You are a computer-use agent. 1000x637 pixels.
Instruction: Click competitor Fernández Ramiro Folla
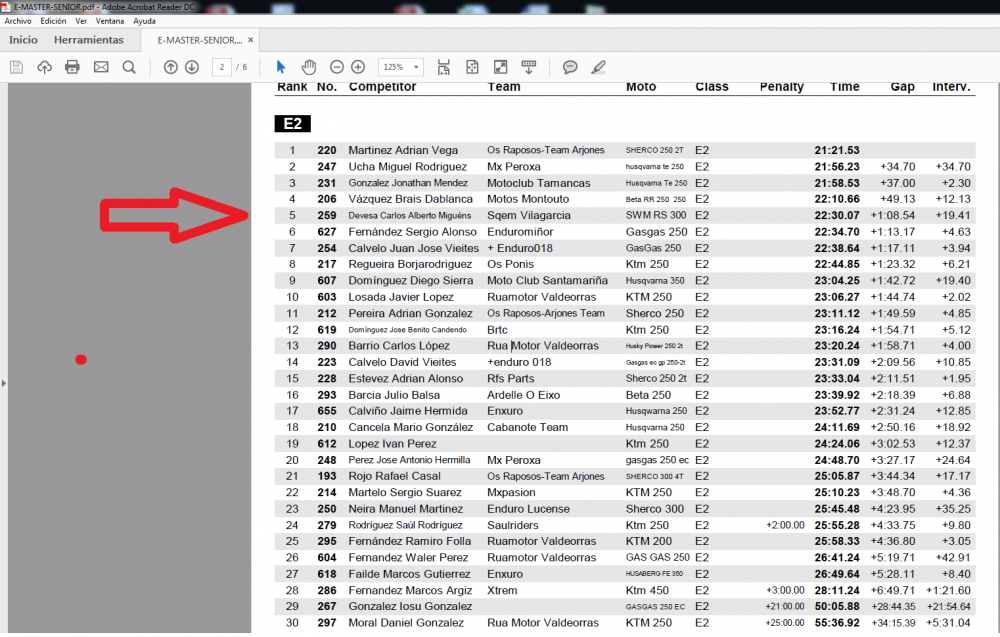tap(409, 541)
